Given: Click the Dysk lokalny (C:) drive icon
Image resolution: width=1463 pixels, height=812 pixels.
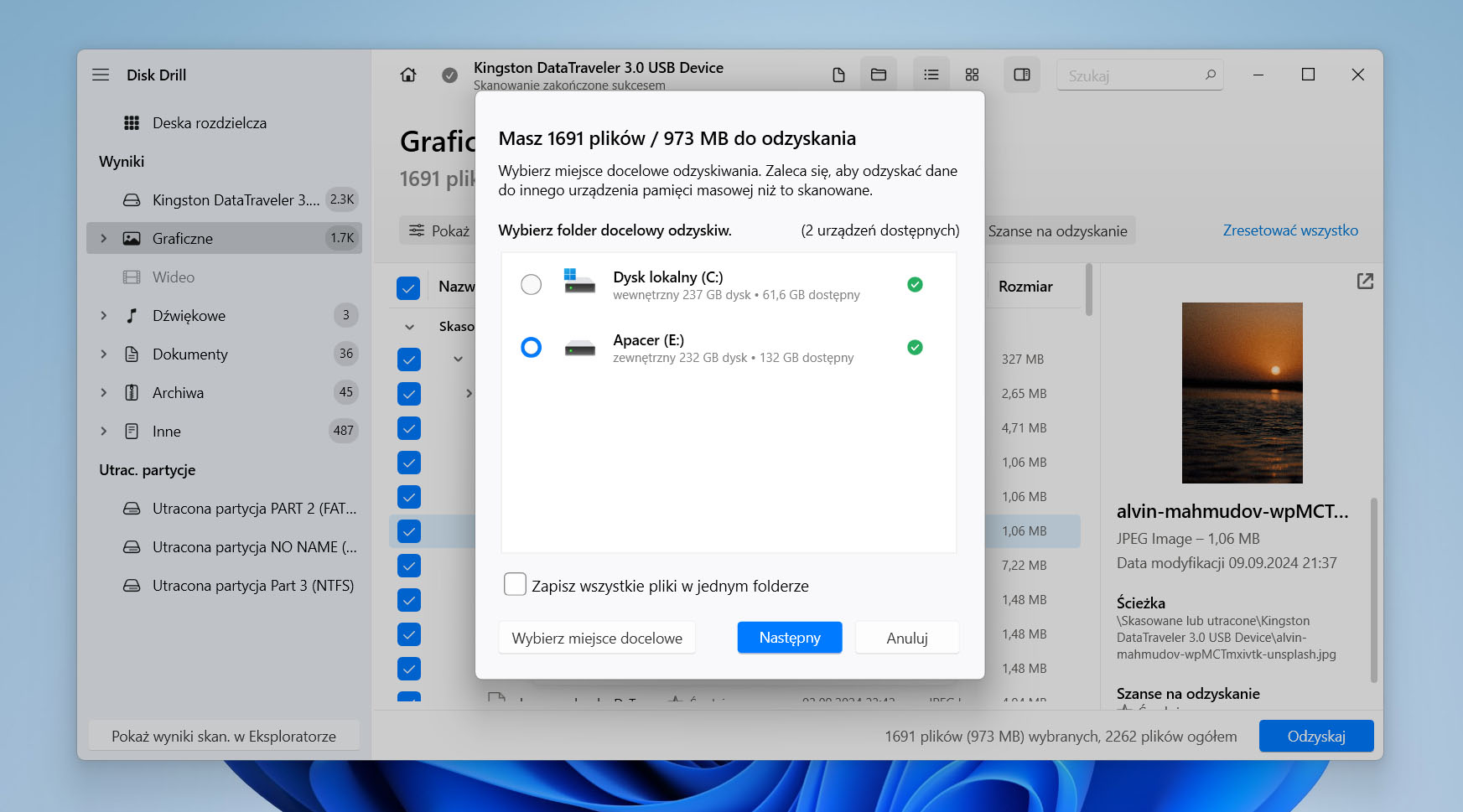Looking at the screenshot, I should click(579, 281).
